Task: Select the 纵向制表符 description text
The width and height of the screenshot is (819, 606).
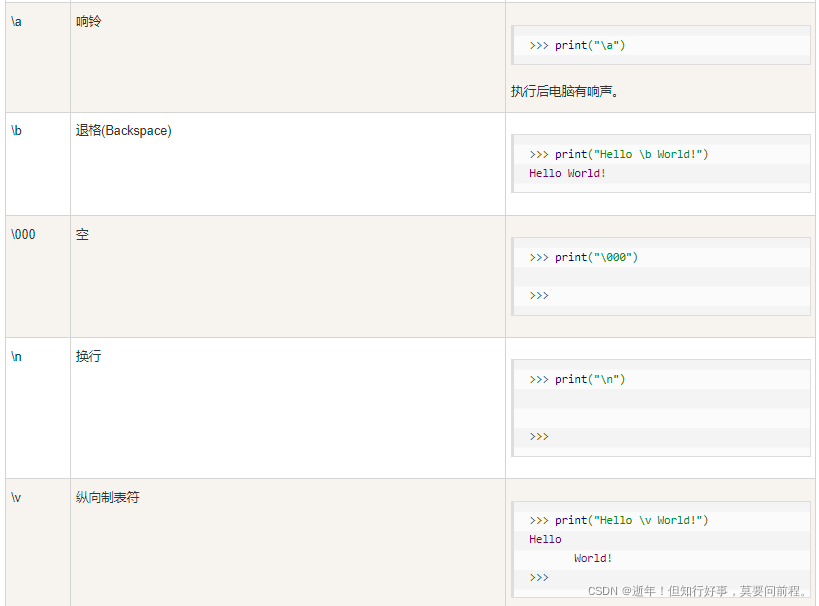Action: click(x=108, y=497)
